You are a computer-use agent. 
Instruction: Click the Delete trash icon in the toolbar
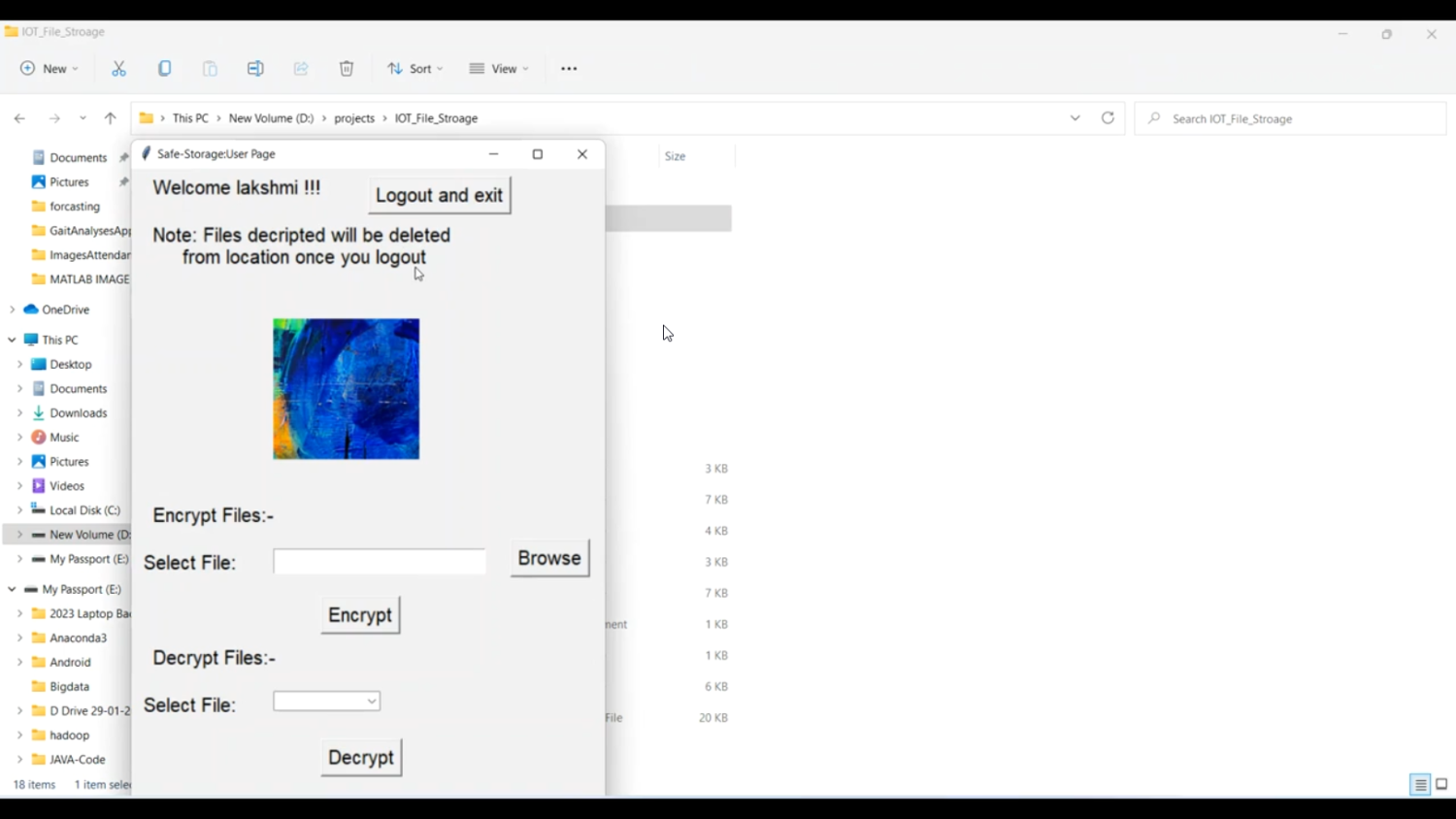click(347, 68)
